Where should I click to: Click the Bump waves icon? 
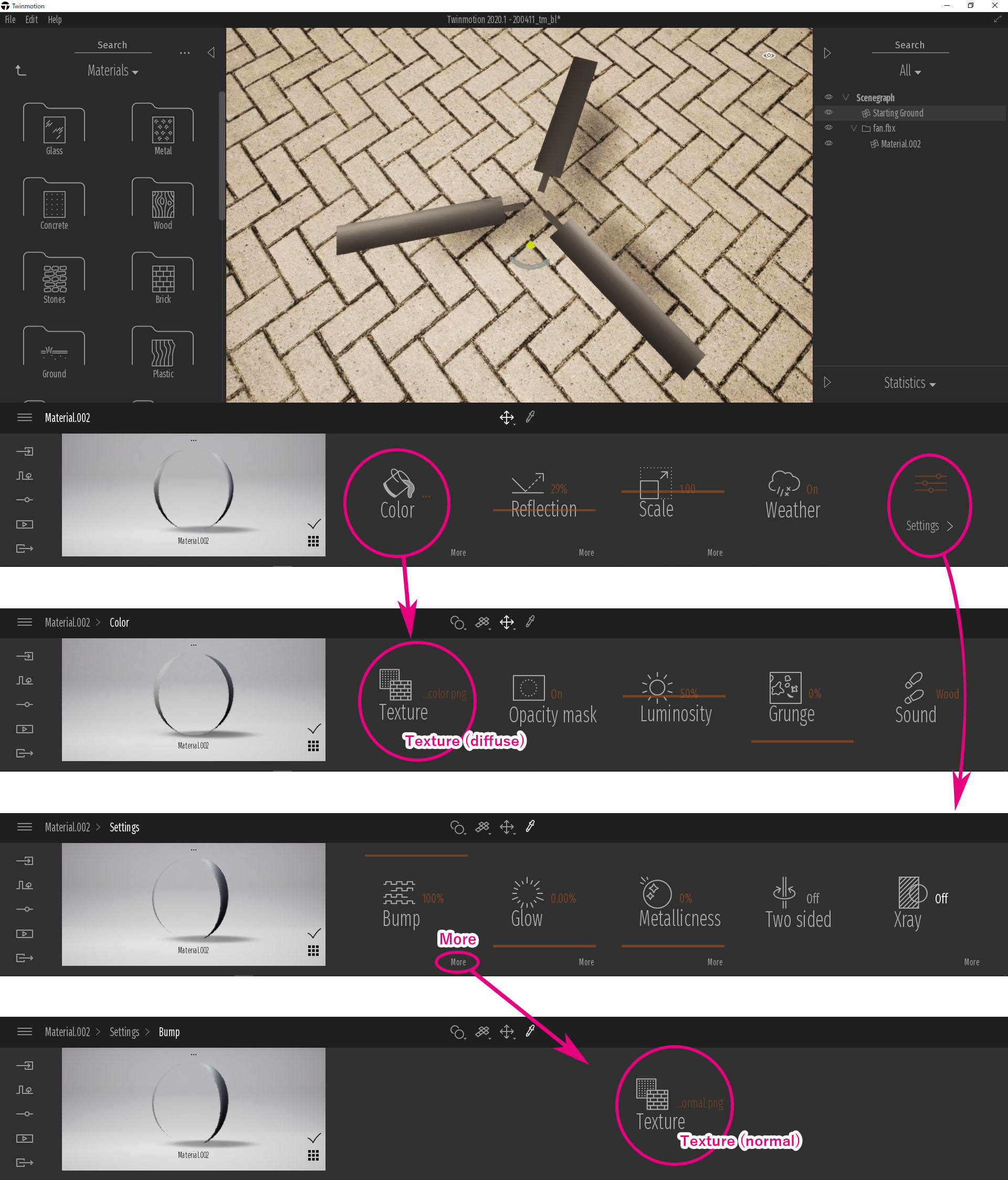coord(398,892)
